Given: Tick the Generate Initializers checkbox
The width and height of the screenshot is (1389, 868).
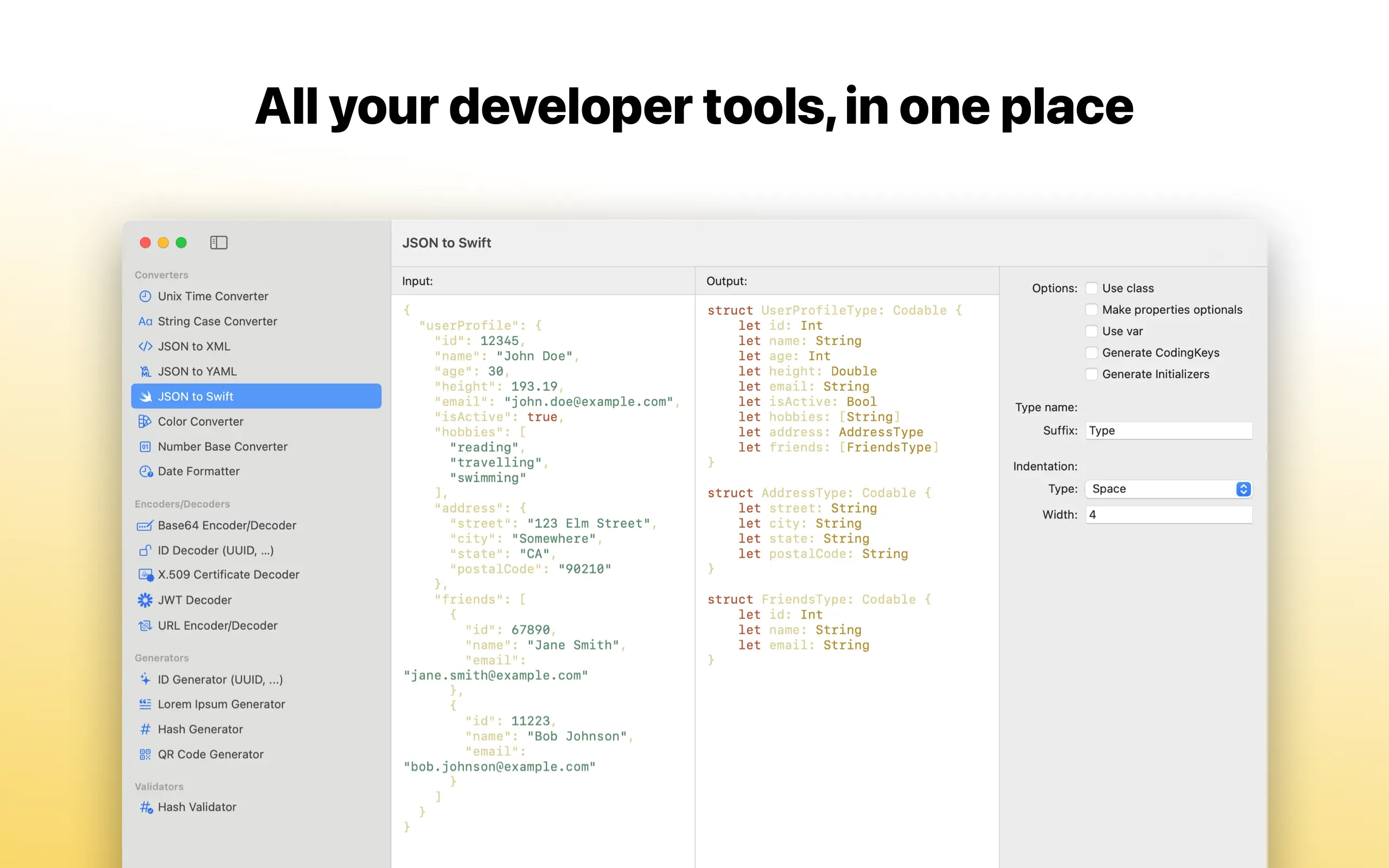Looking at the screenshot, I should pyautogui.click(x=1091, y=374).
